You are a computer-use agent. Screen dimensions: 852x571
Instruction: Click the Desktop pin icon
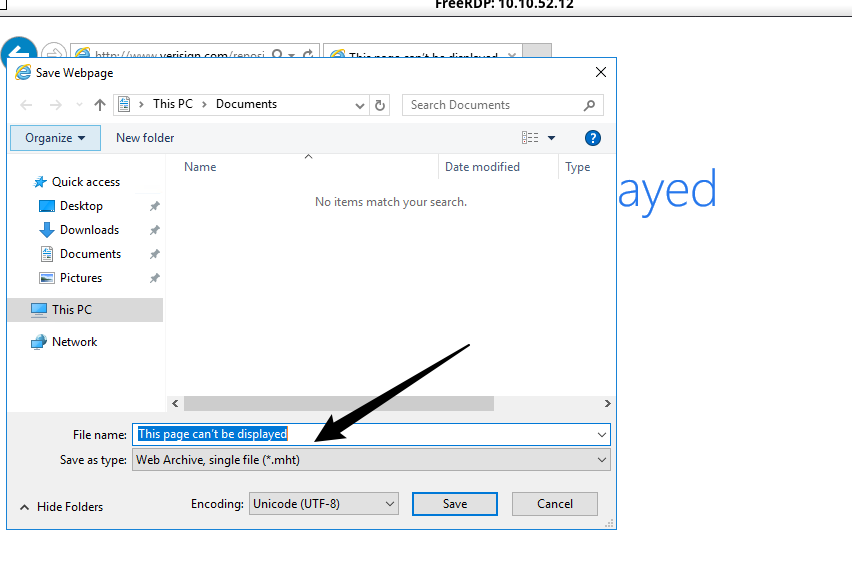[x=155, y=206]
